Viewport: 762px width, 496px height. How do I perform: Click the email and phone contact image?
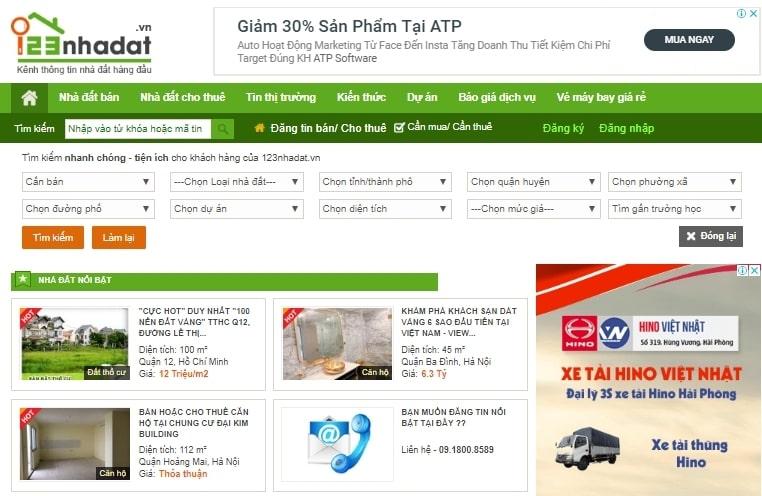tap(337, 444)
